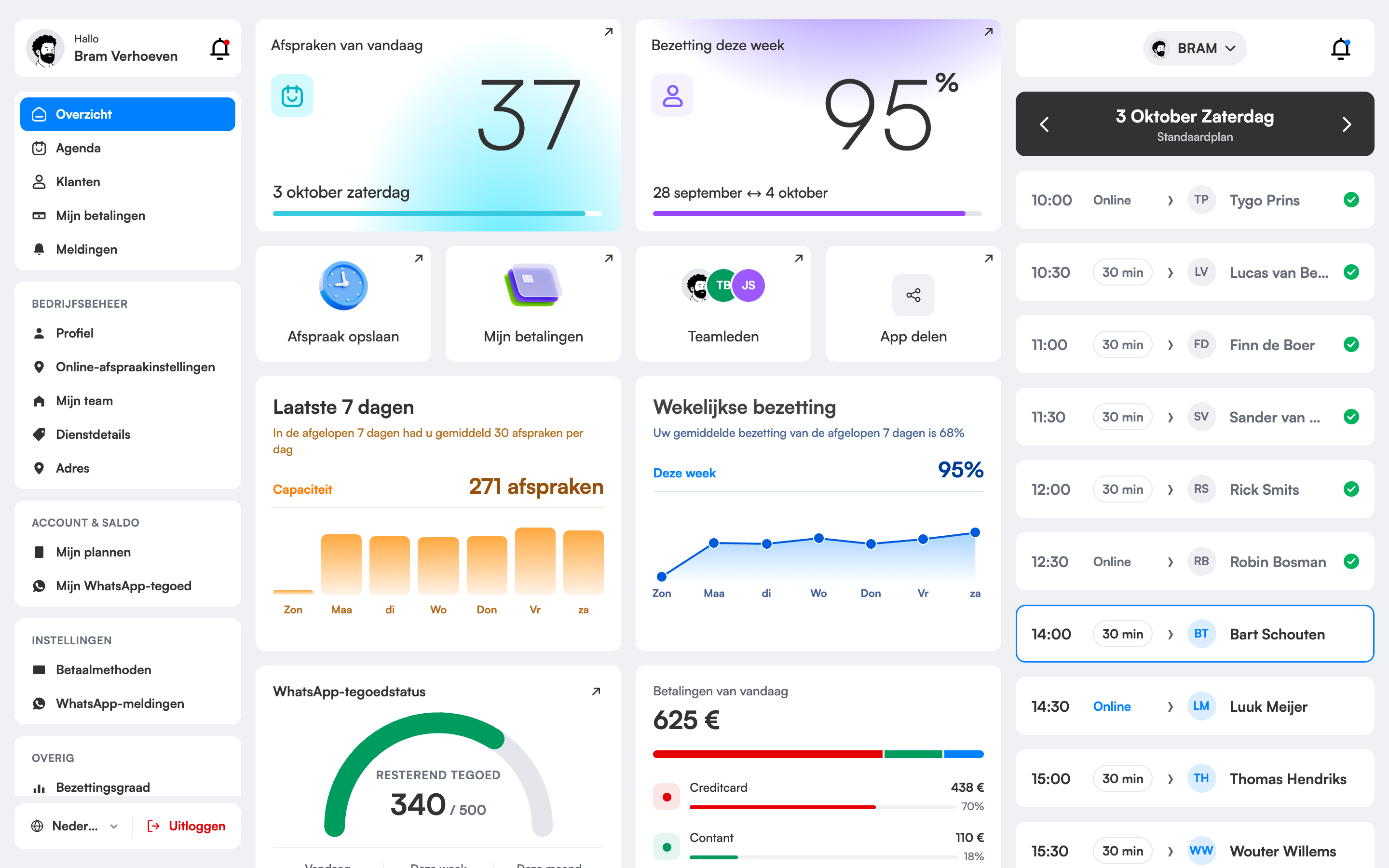1389x868 pixels.
Task: Expand the 10:00 Tygo Prins appointment chevron
Action: pos(1171,200)
